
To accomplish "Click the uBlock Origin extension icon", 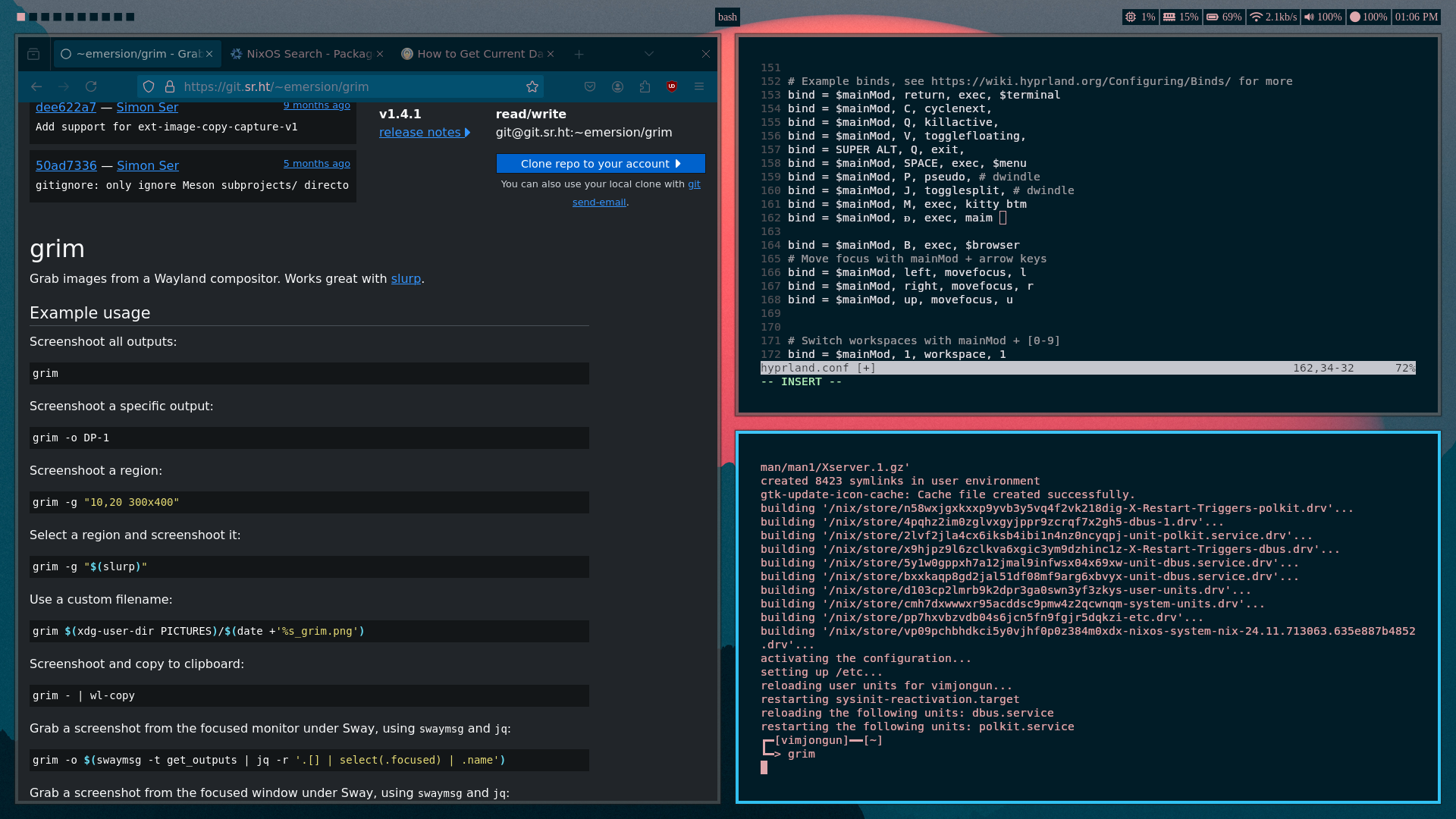I will [672, 86].
